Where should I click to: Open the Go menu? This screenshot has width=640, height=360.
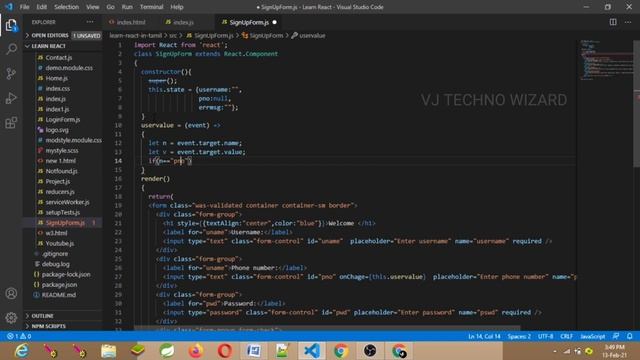111,7
